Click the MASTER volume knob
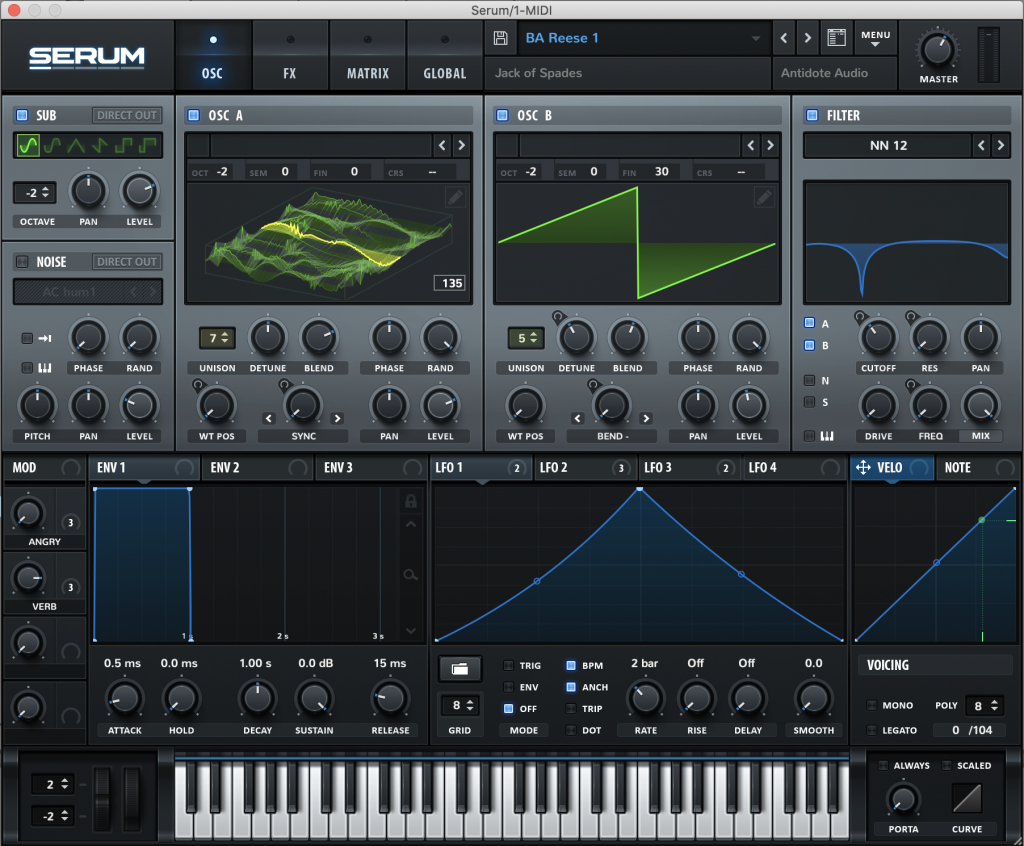 click(938, 49)
